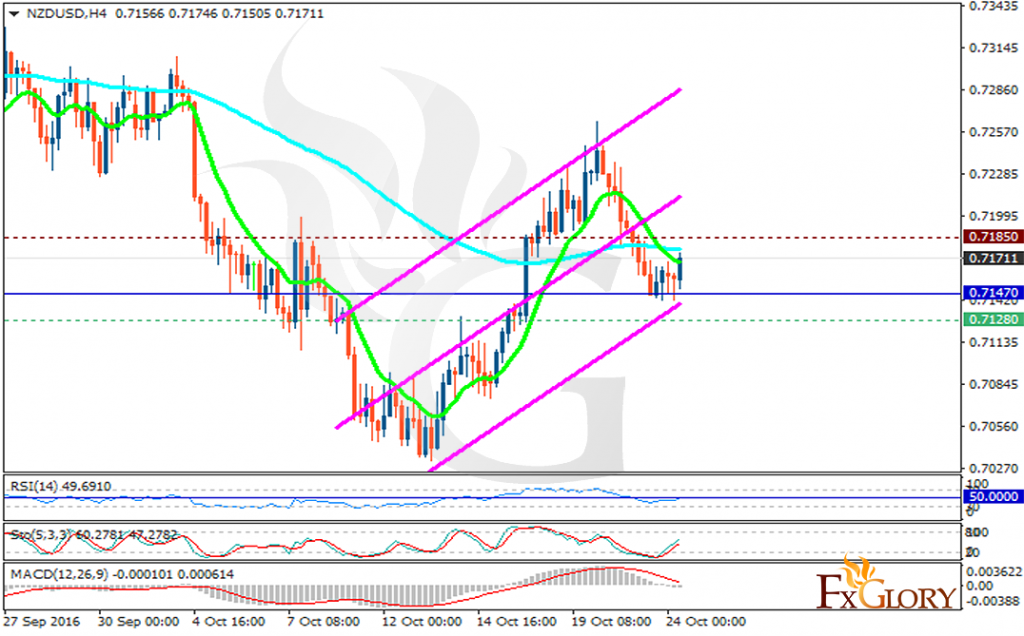
Task: Select the 0.70845 price scale value
Action: [993, 384]
